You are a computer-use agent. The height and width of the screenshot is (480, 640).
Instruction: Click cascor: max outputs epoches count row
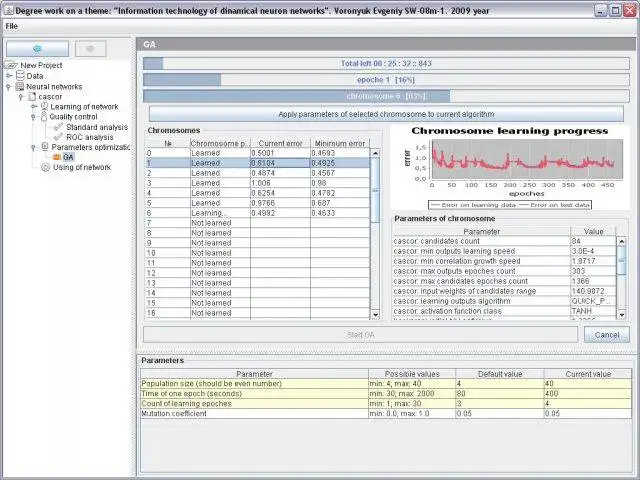pyautogui.click(x=504, y=271)
